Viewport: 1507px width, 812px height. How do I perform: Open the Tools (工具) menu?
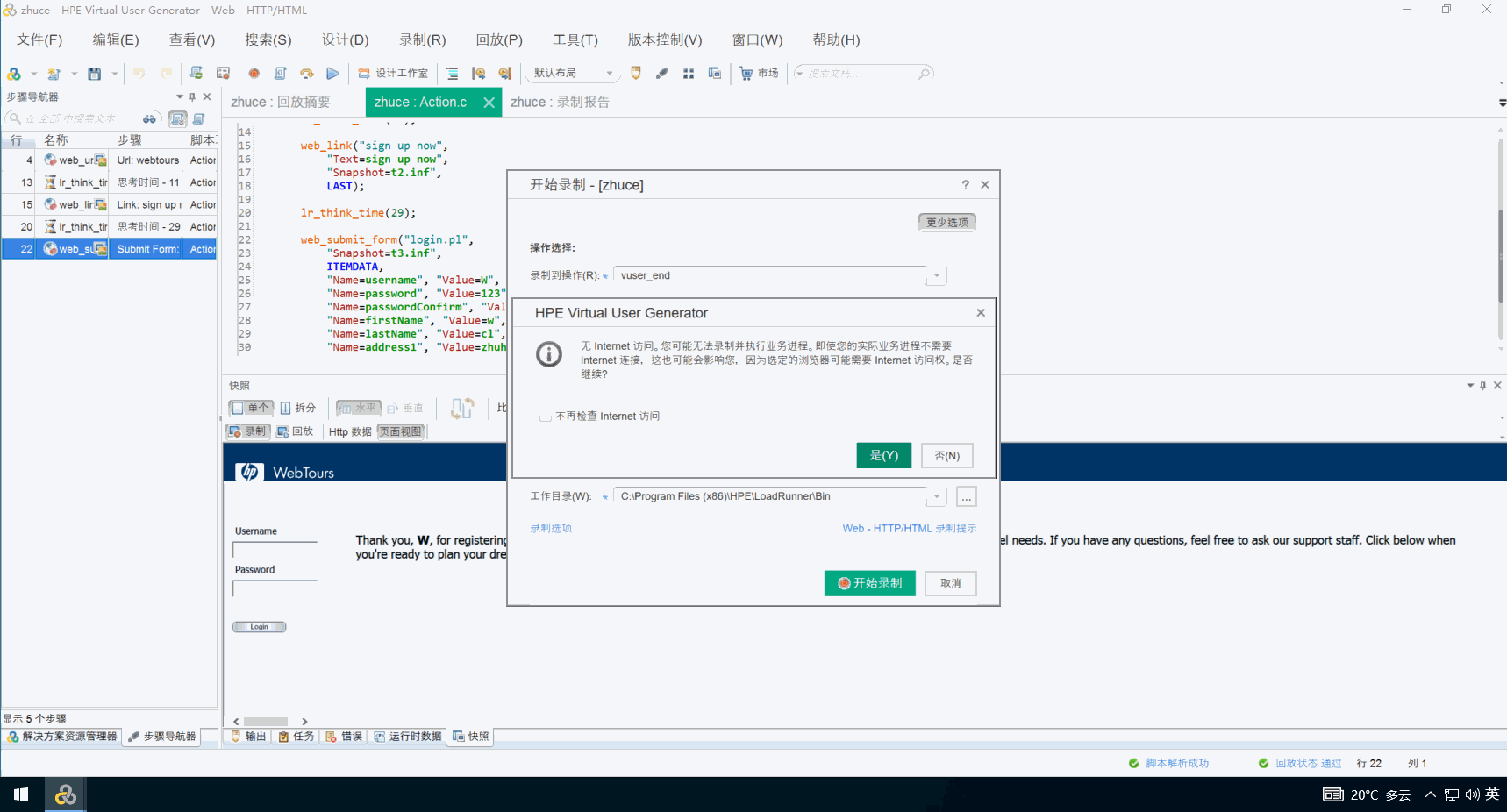575,39
